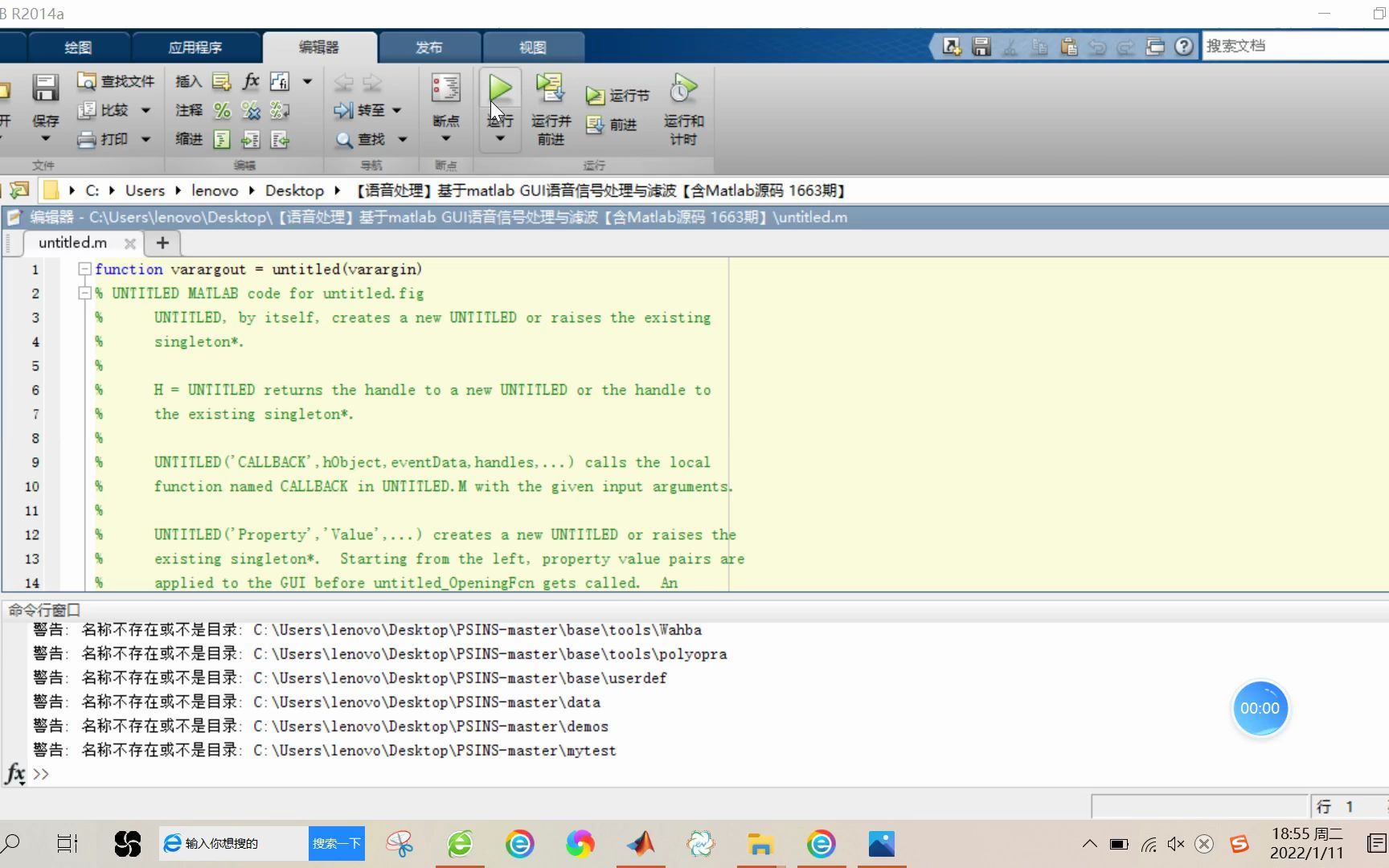Click the new shortcut icon in the quick access bar

pos(952,47)
